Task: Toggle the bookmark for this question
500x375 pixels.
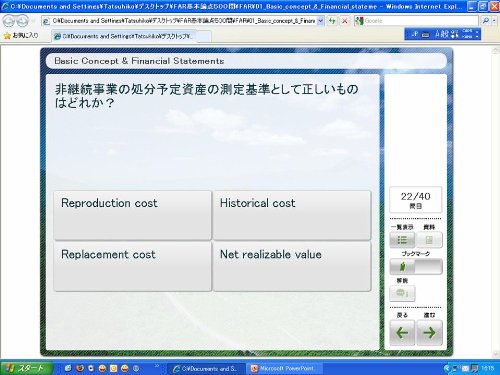Action: [416, 267]
